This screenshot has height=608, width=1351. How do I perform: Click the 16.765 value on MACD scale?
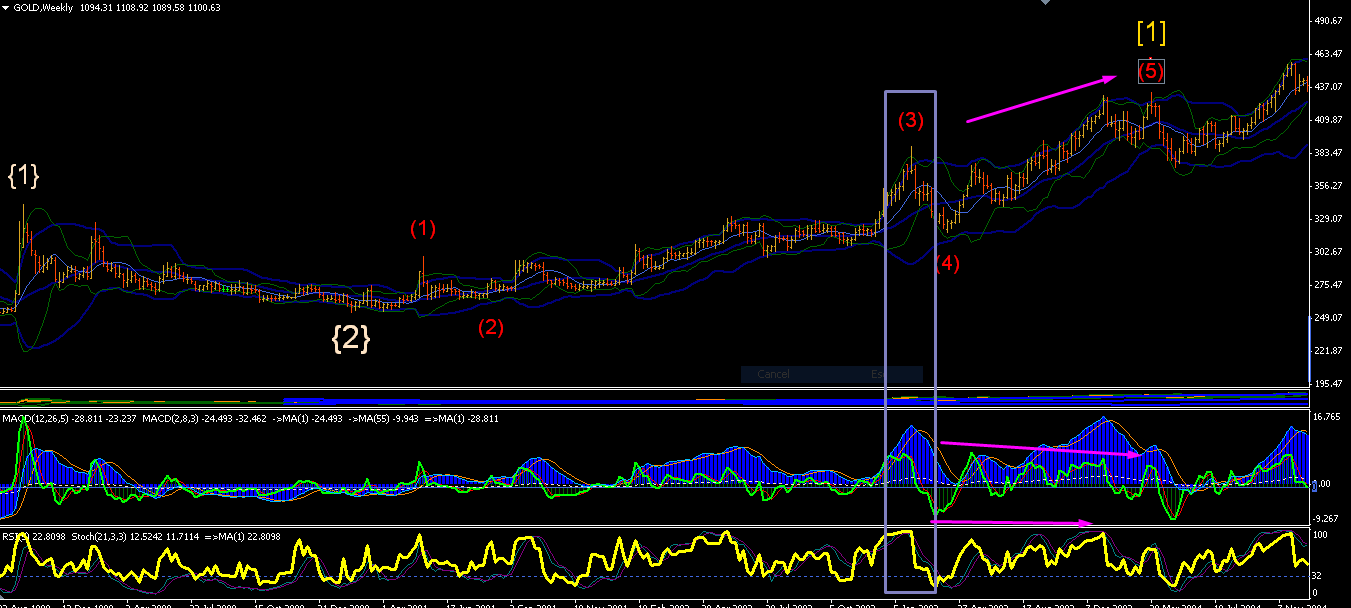click(1326, 416)
